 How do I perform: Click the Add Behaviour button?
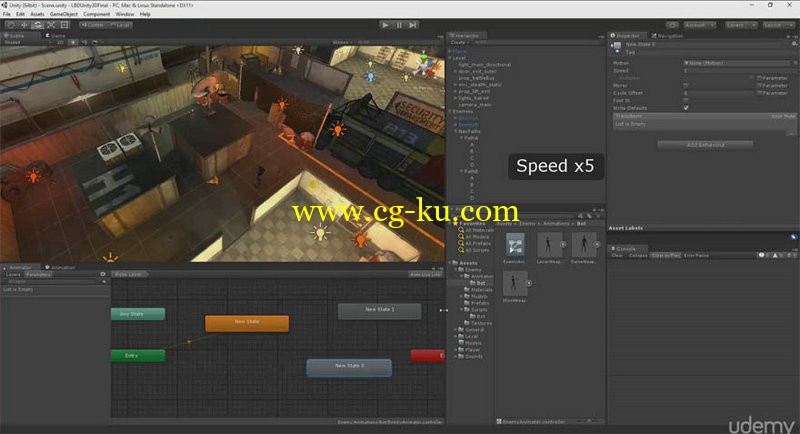click(x=705, y=145)
